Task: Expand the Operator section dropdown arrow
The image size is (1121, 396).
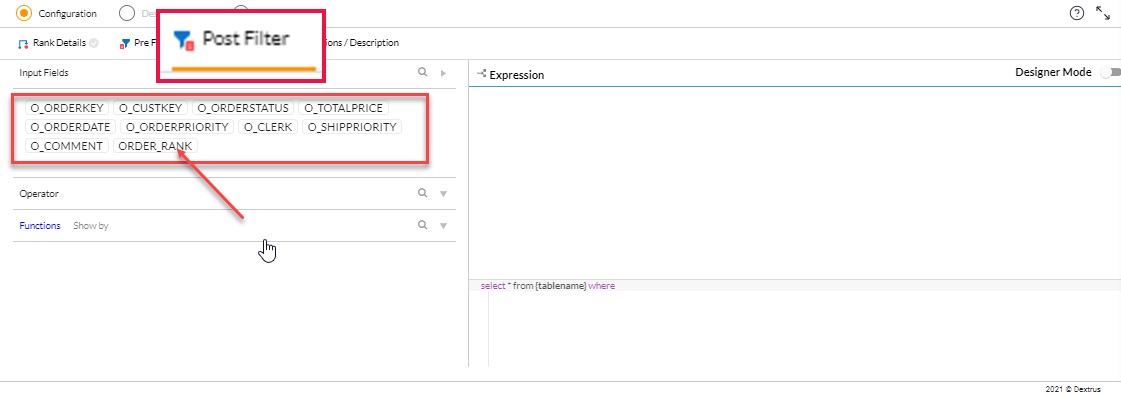Action: pyautogui.click(x=443, y=194)
